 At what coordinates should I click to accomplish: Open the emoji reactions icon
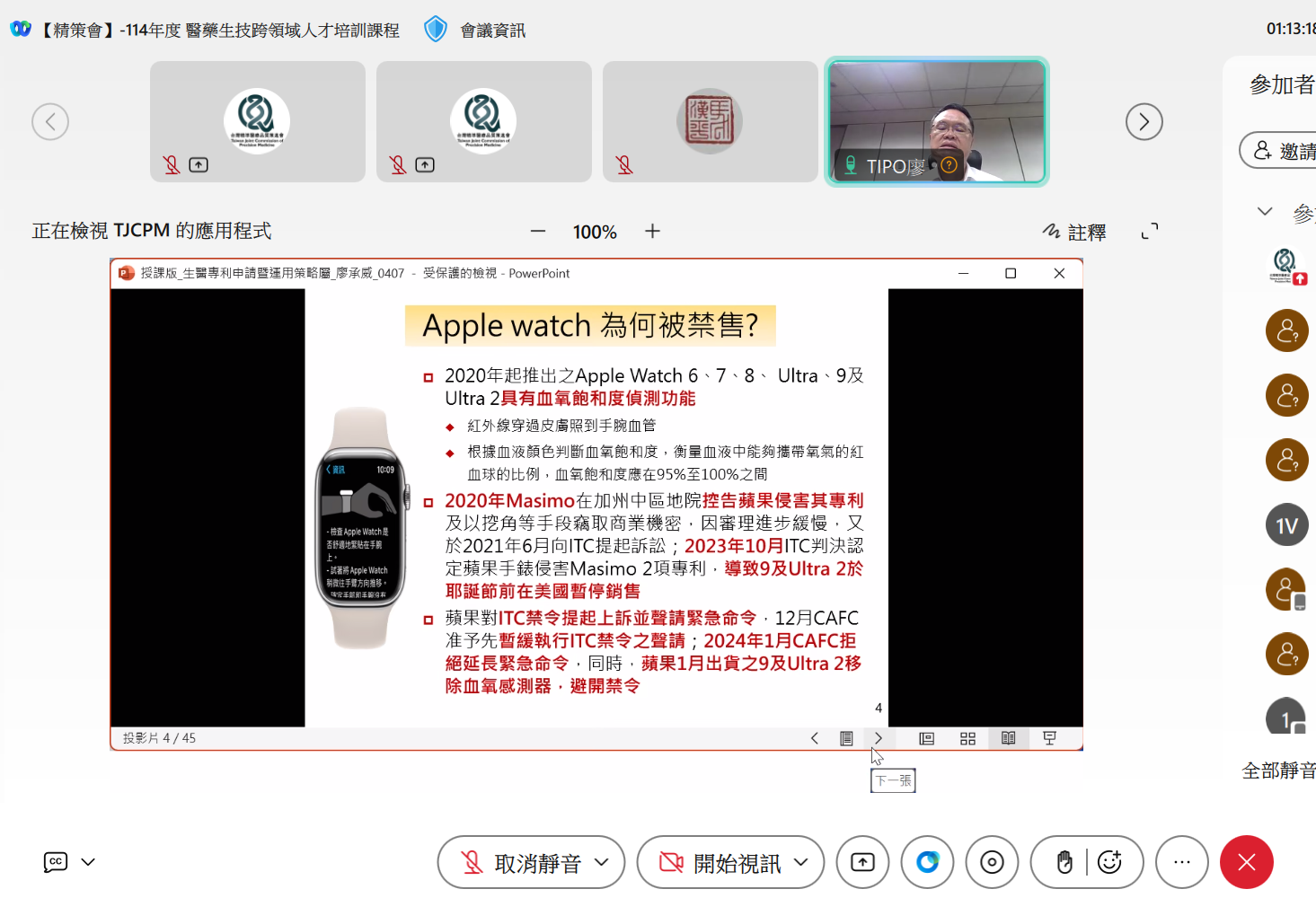click(1110, 862)
